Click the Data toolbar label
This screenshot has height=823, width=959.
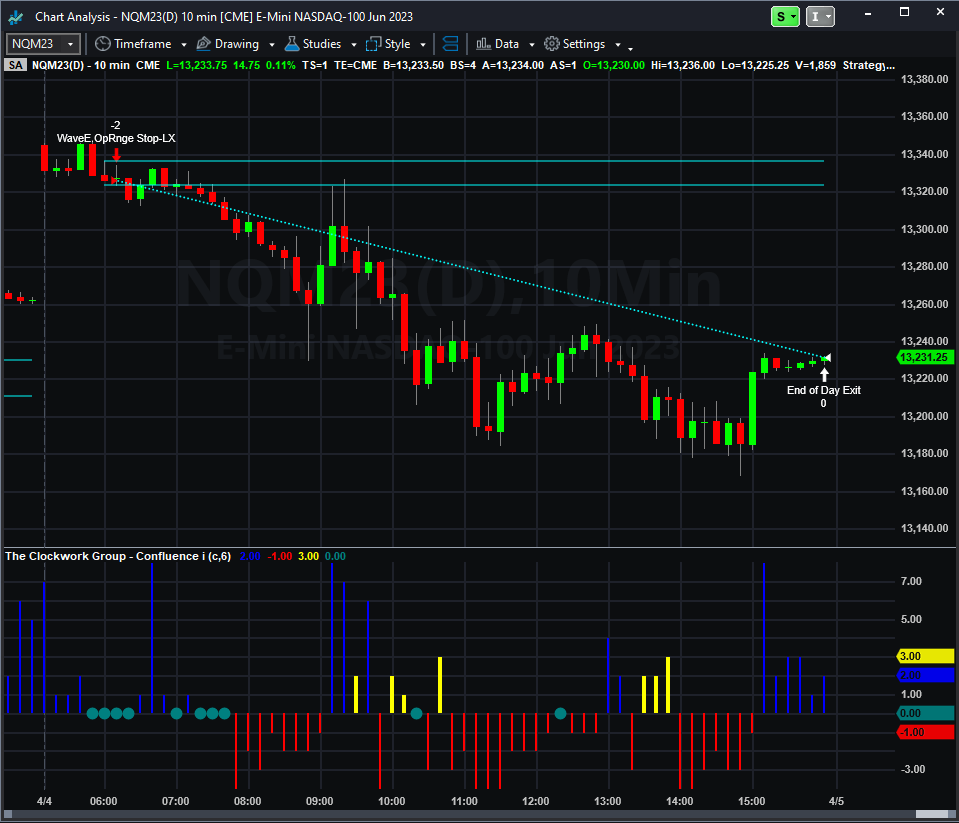[x=507, y=44]
